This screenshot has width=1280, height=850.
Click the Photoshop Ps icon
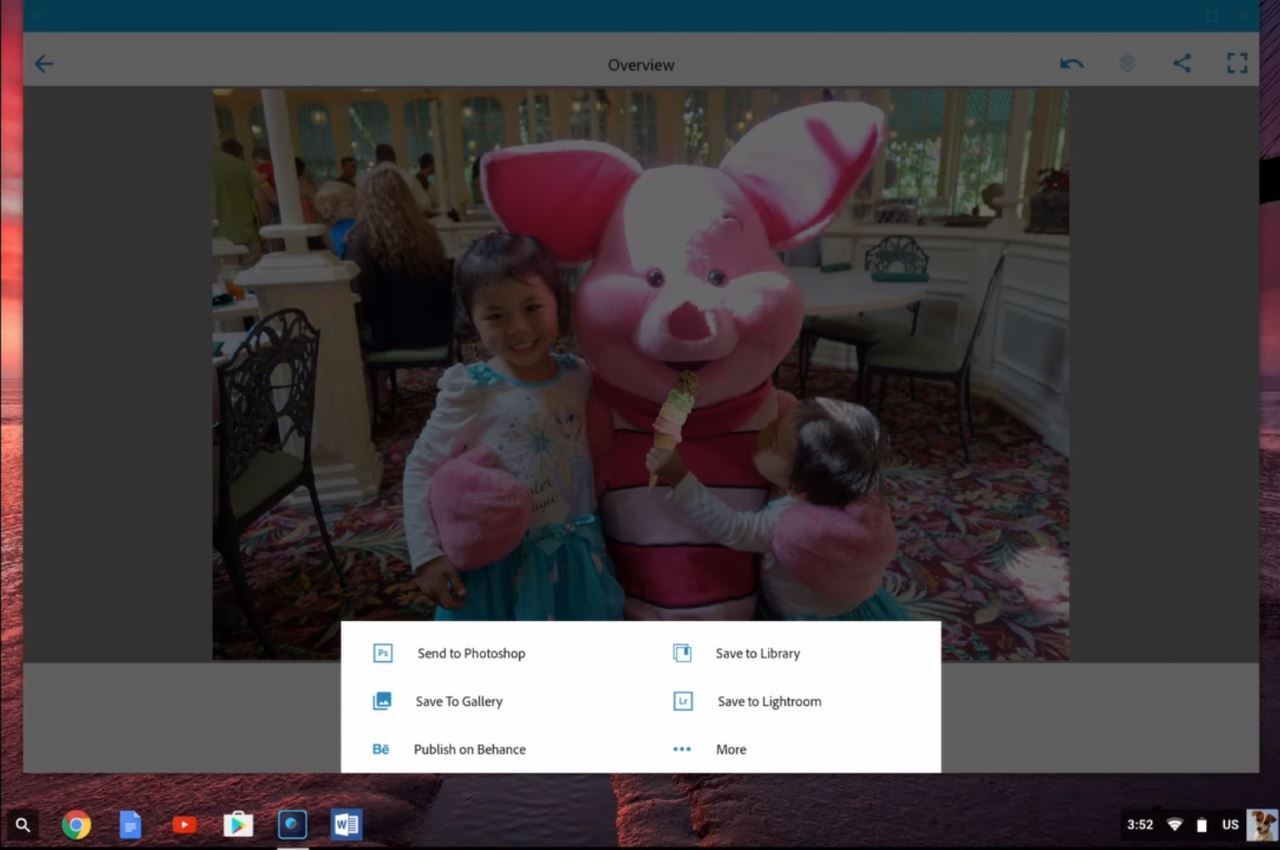pos(382,653)
